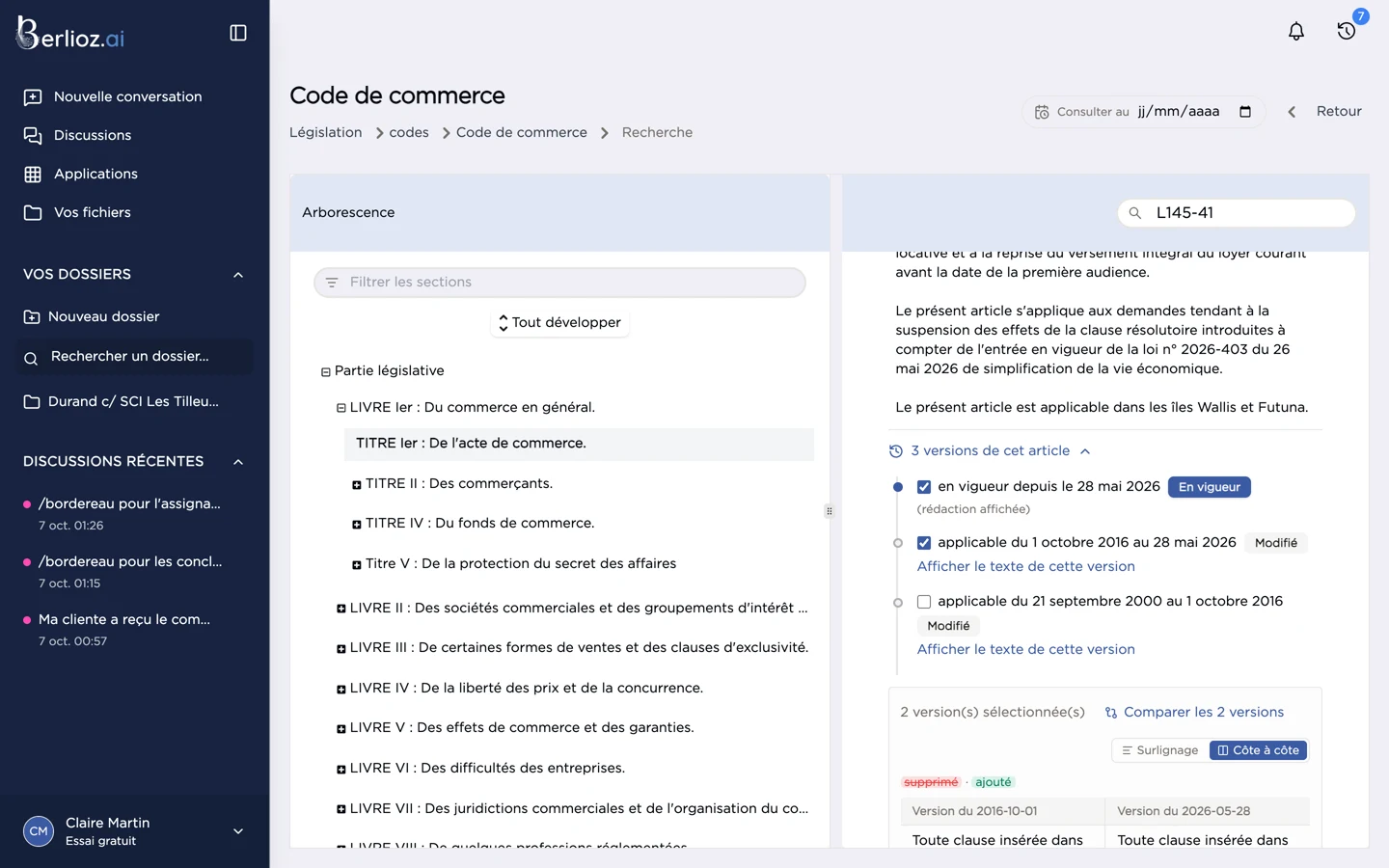Click the Filtrer les sections field

[x=559, y=283]
